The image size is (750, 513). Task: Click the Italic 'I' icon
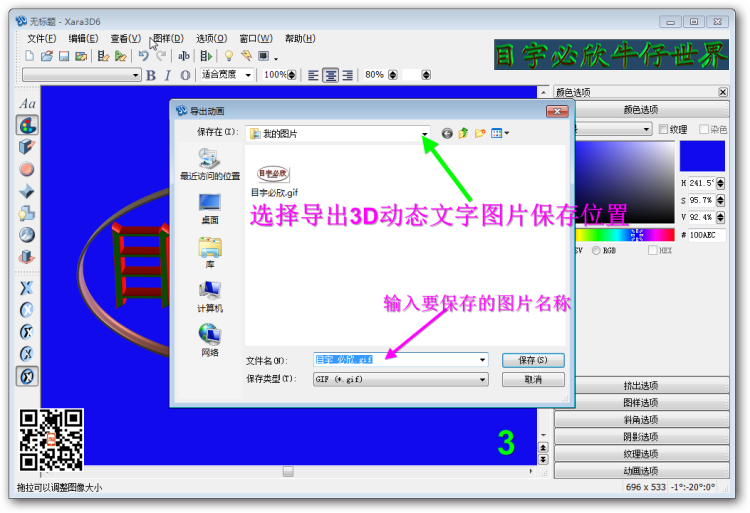(167, 75)
